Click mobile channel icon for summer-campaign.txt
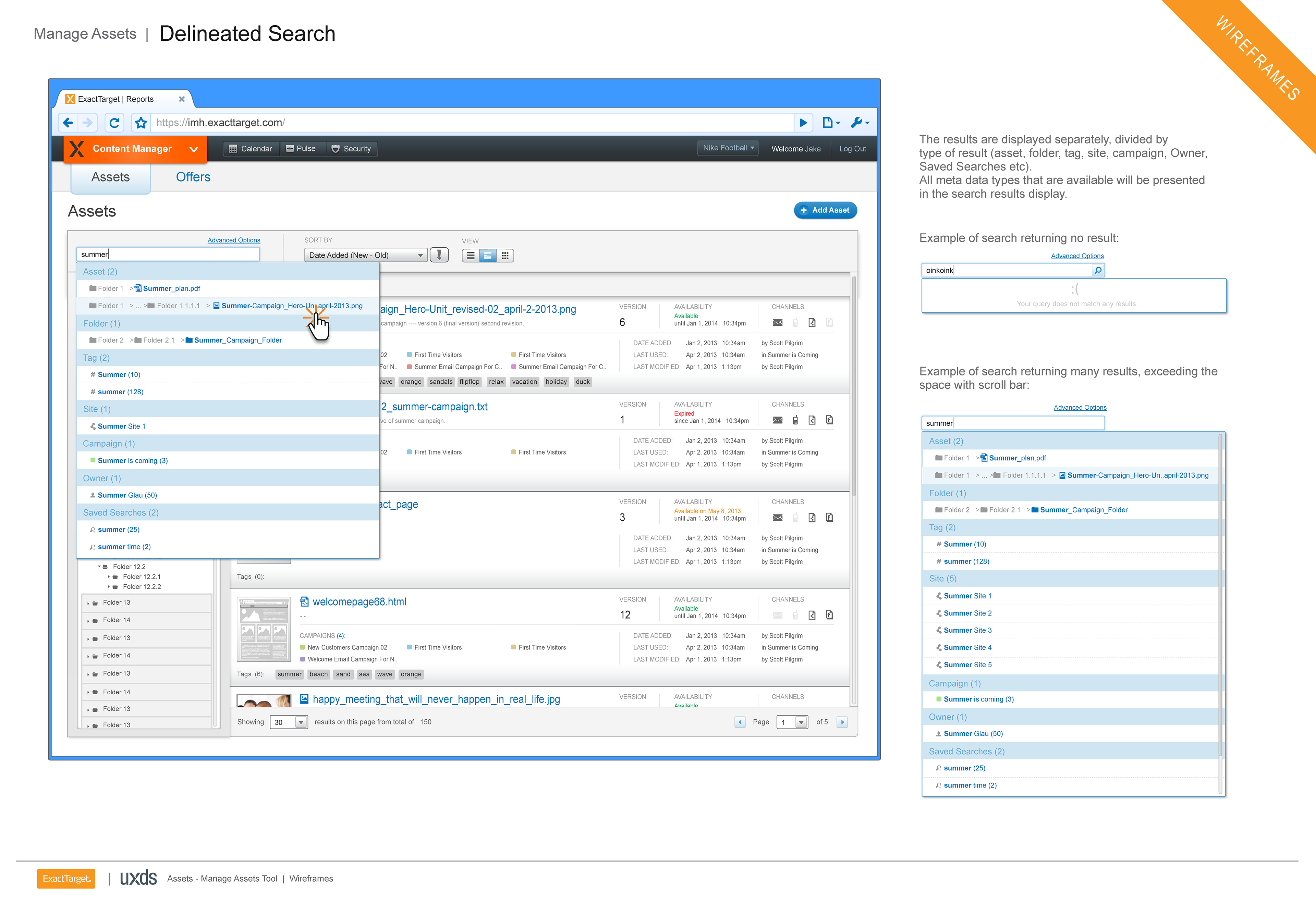This screenshot has width=1316, height=905. (x=795, y=420)
